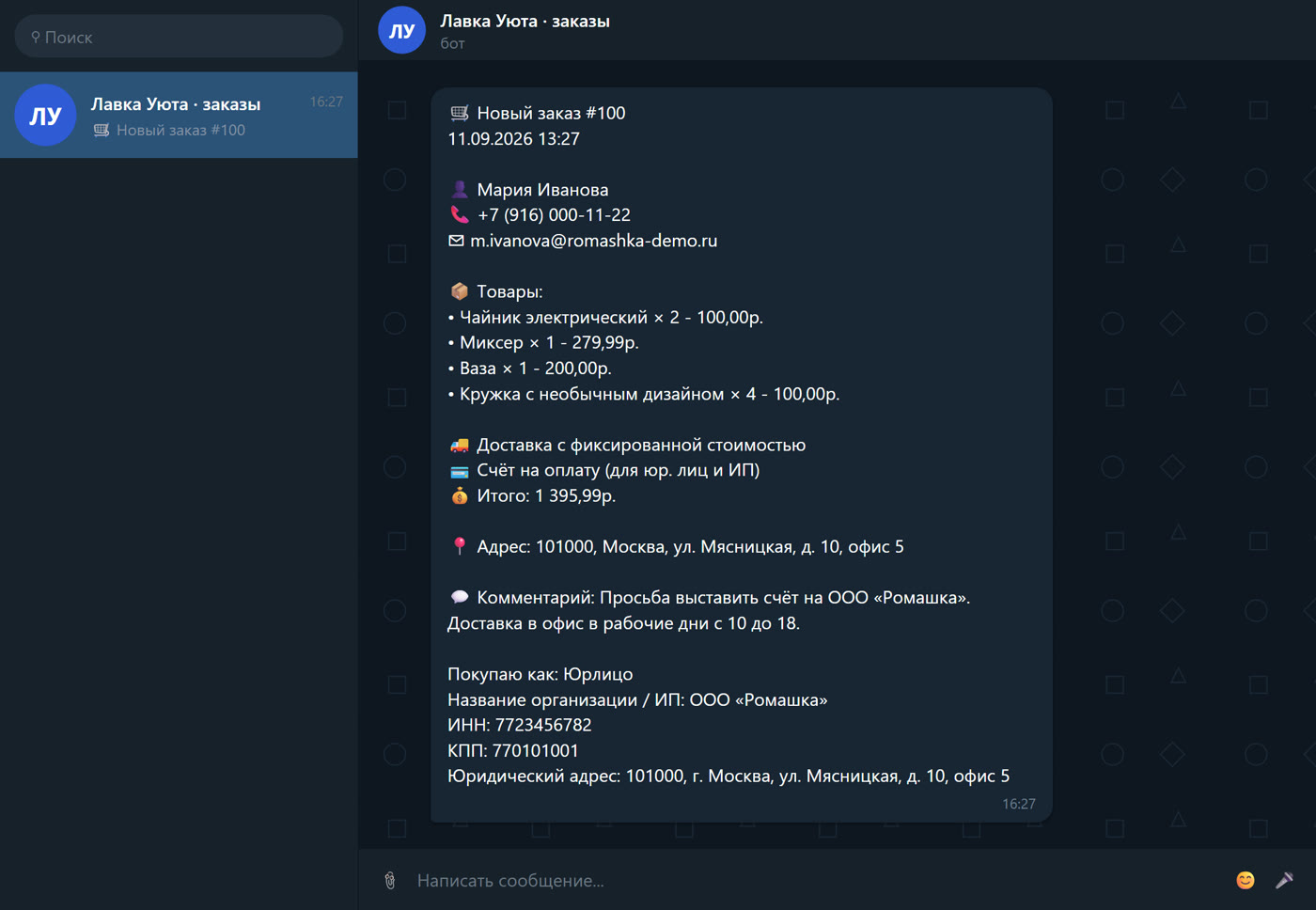Click the 16:27 timestamp inside message bubble
The width and height of the screenshot is (1316, 910).
(x=1018, y=804)
